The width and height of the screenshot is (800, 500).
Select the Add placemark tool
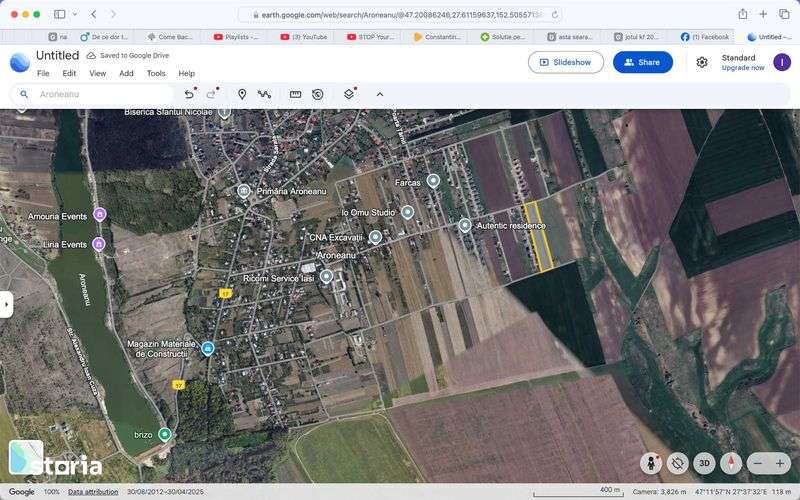coord(242,94)
